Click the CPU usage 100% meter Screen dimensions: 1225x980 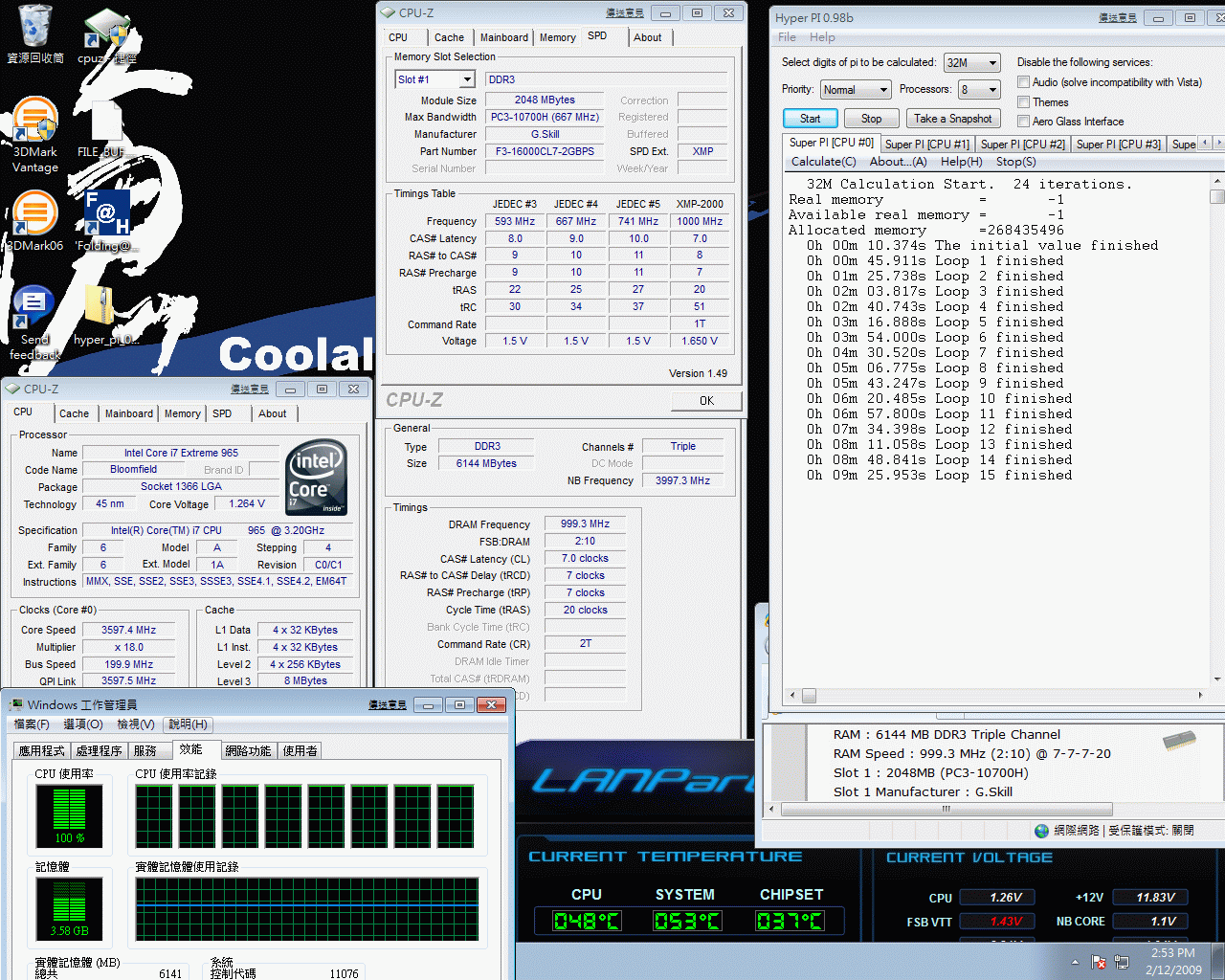point(69,816)
